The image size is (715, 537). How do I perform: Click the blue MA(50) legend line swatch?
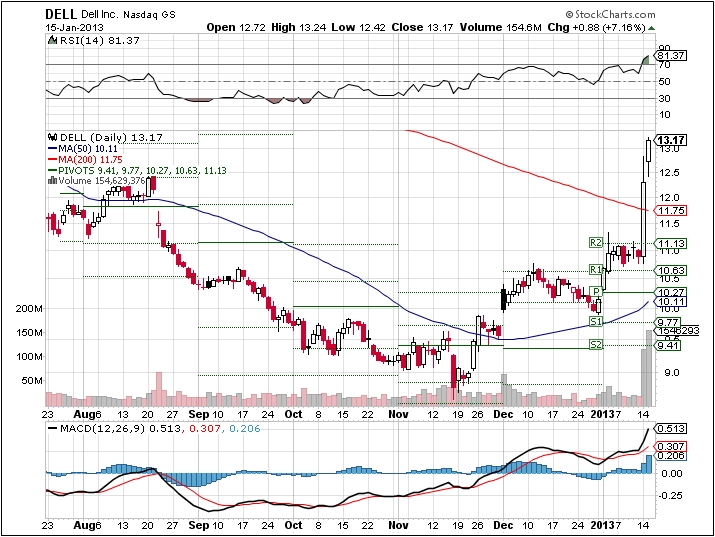tap(52, 149)
